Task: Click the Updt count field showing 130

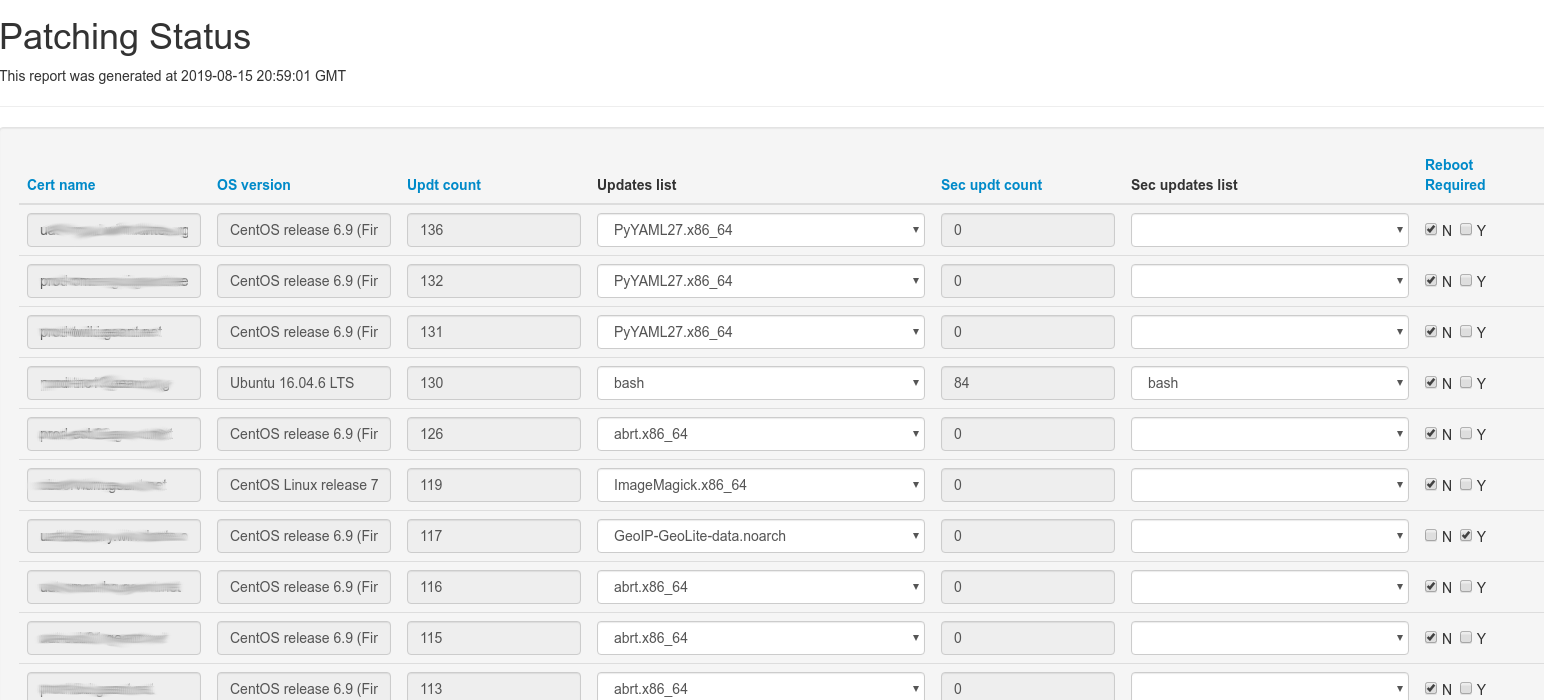Action: 494,383
